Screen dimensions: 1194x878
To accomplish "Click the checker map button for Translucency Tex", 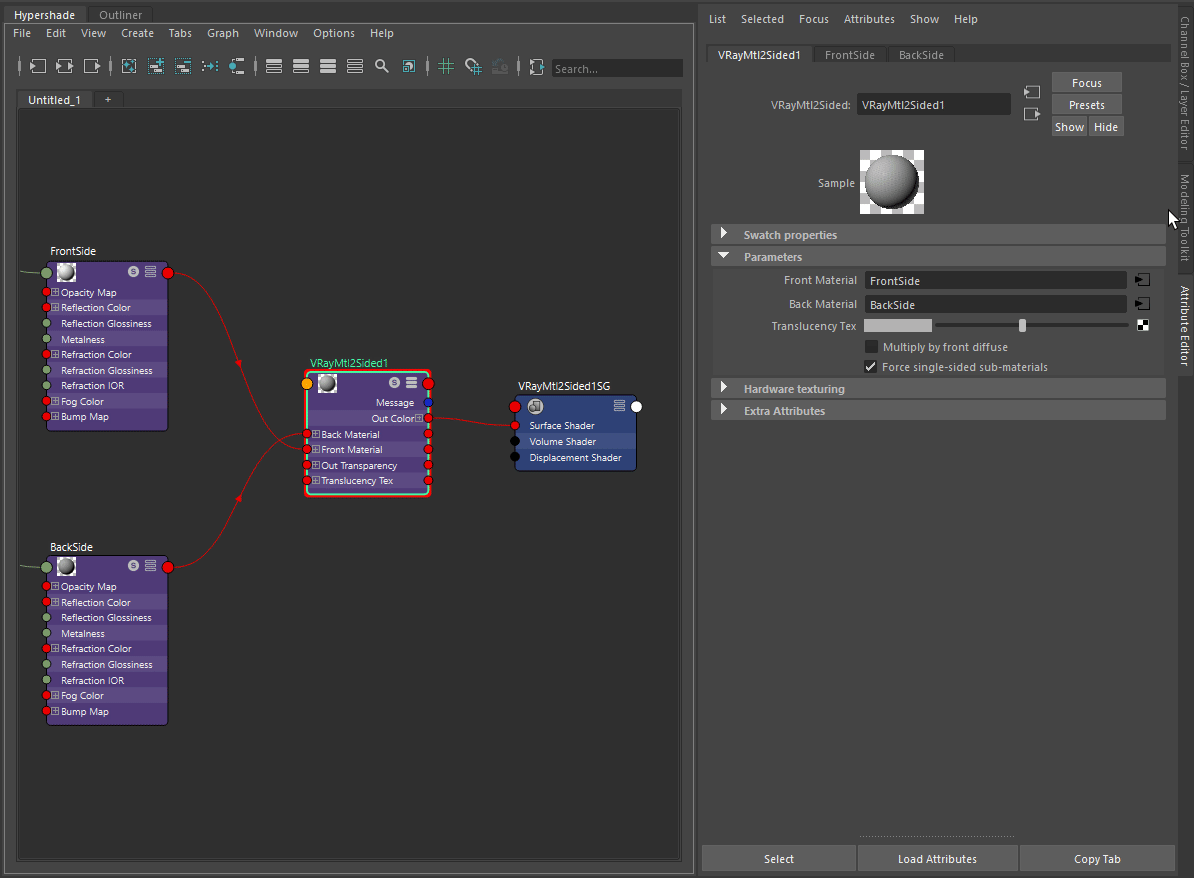I will pos(1143,325).
